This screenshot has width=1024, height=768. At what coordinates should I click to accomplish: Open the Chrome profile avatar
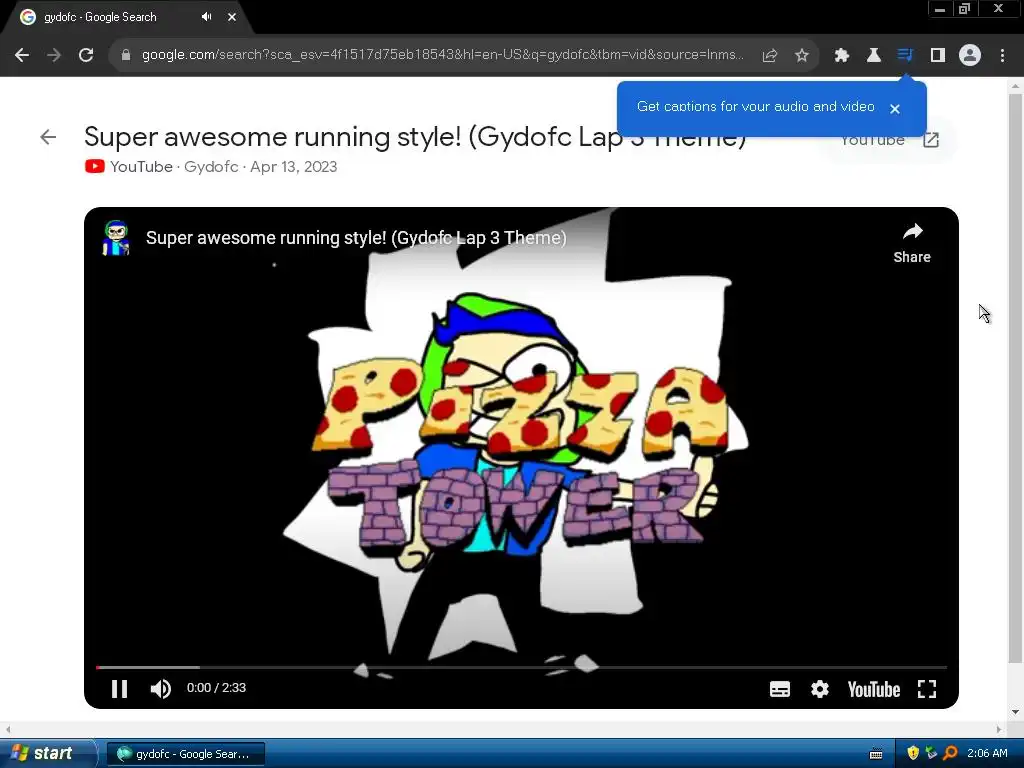coord(970,56)
